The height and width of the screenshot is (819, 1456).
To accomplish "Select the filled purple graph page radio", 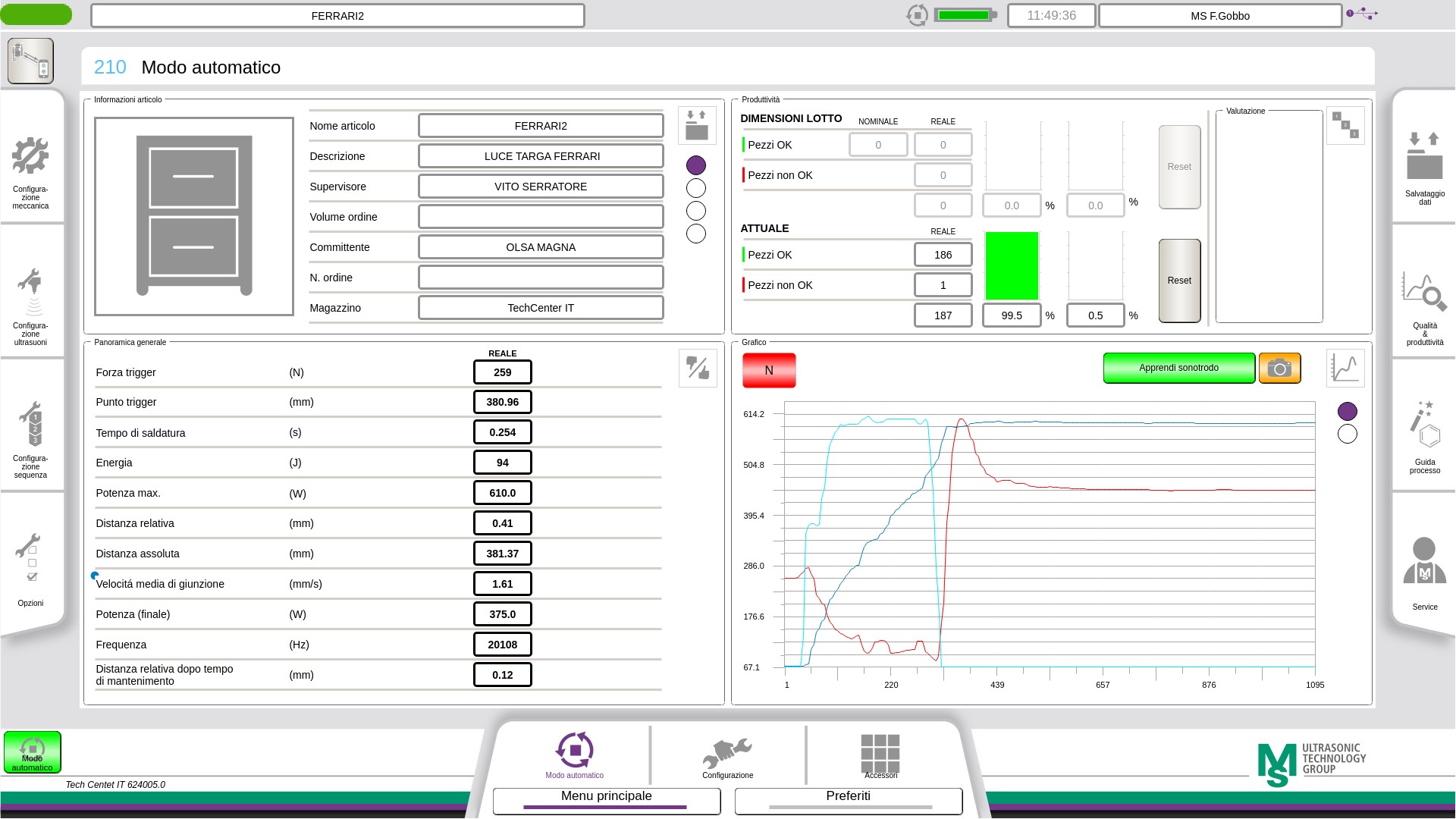I will [1348, 411].
